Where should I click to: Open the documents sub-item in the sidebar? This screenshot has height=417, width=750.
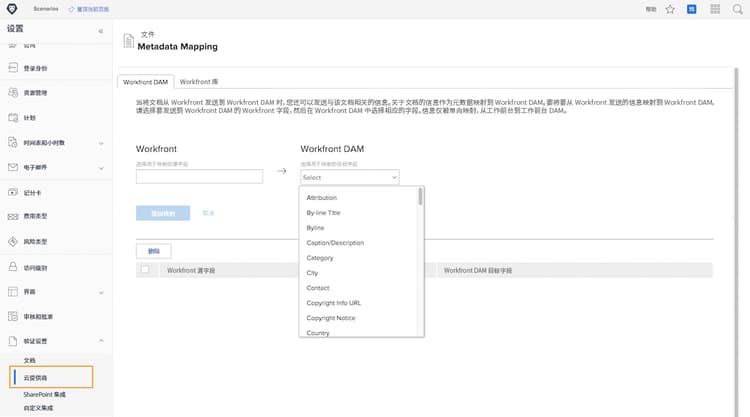pos(30,360)
